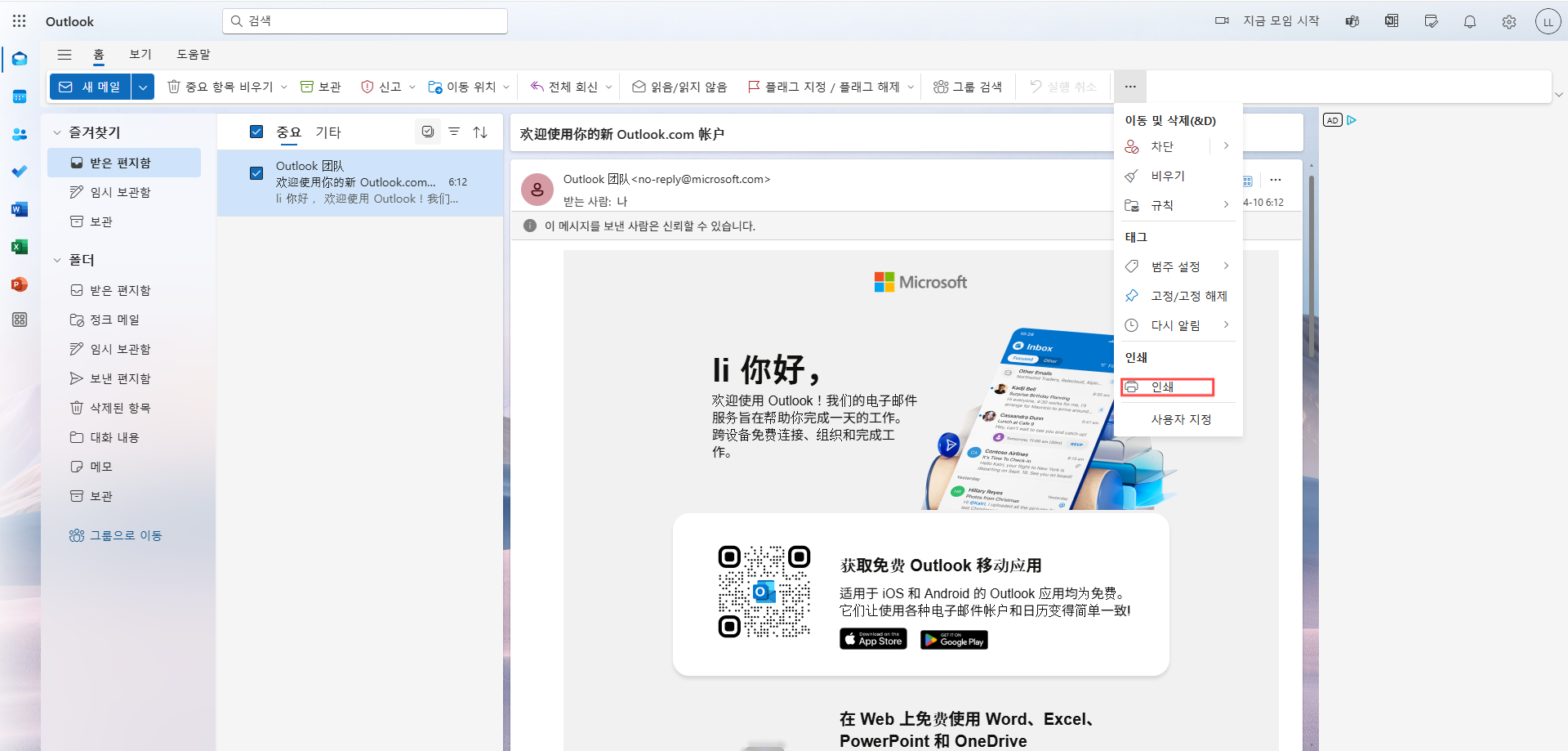1568x751 pixels.
Task: Click the 전체 회신 toolbar button
Action: pos(569,86)
